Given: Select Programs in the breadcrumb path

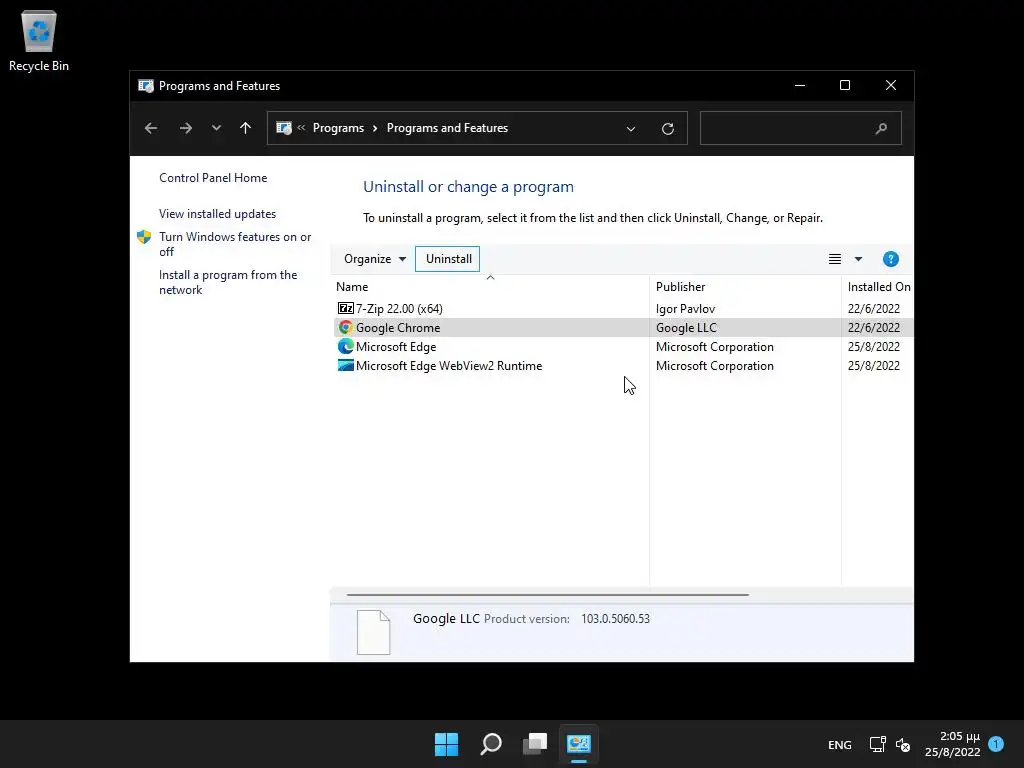Looking at the screenshot, I should tap(338, 128).
